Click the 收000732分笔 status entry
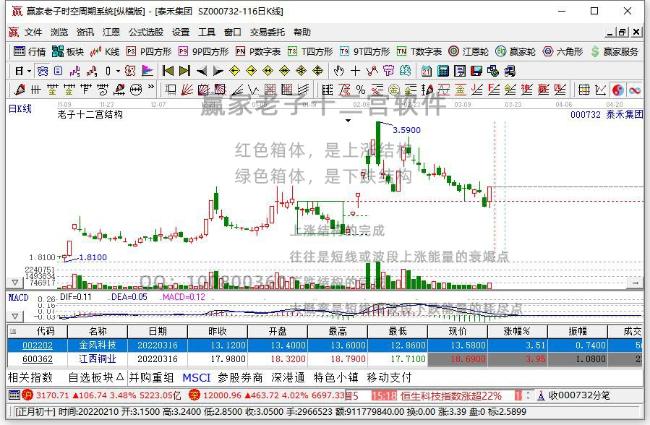The image size is (650, 425). pyautogui.click(x=579, y=396)
